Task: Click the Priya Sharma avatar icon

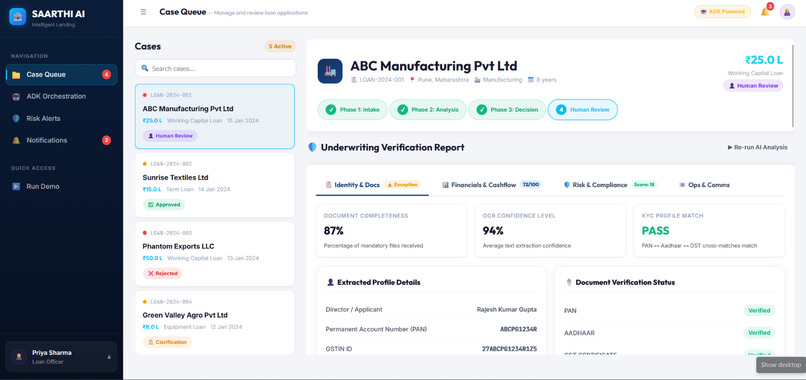Action: 19,356
